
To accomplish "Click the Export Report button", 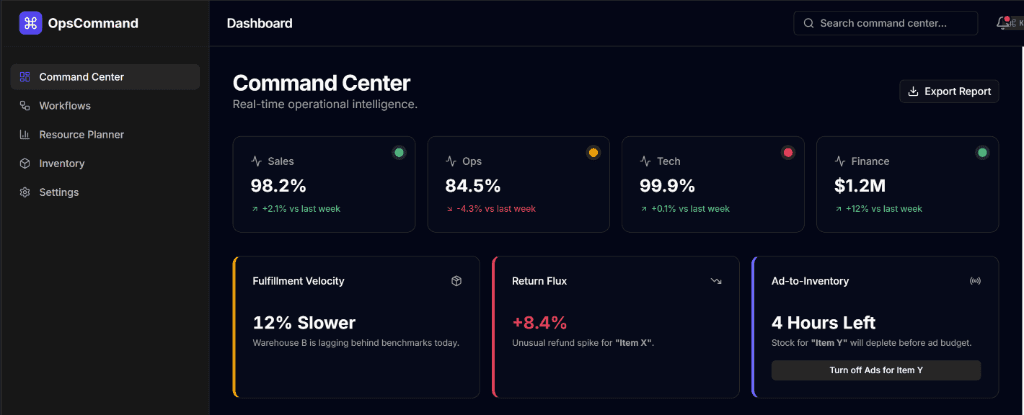I will (949, 91).
